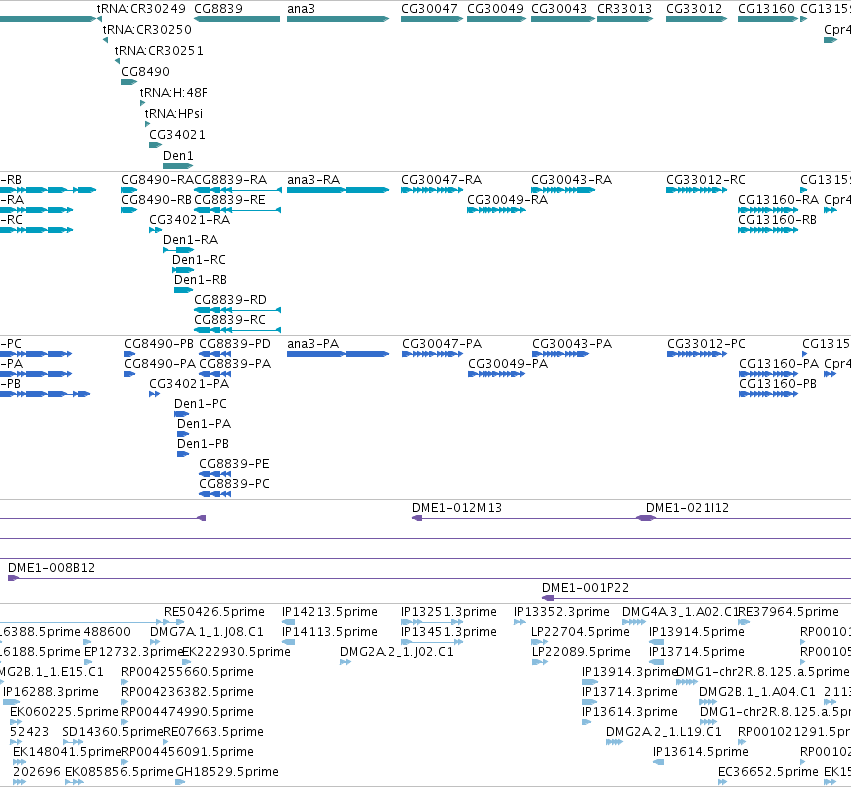Click the CG8839-RD transcript label

click(x=230, y=300)
